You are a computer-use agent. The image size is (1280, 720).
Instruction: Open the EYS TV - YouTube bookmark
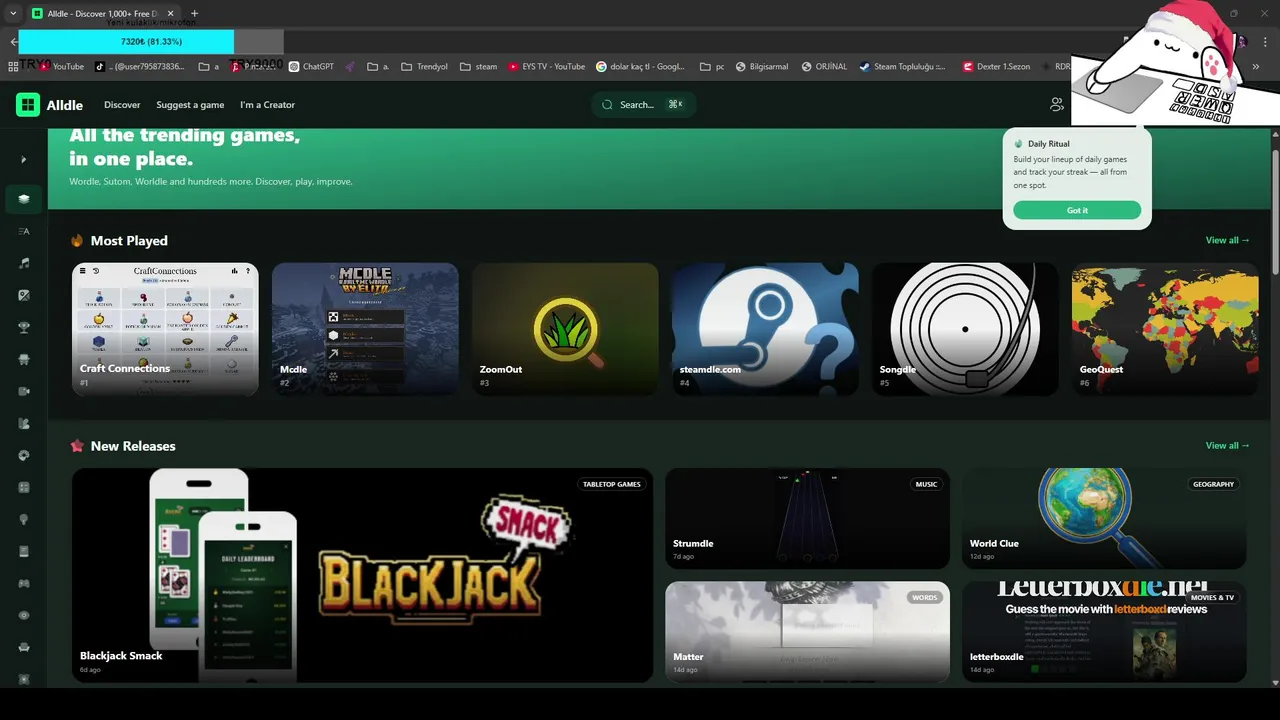click(x=546, y=67)
